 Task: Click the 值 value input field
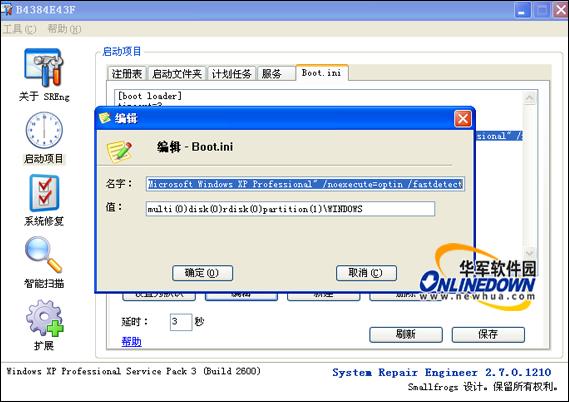click(290, 209)
